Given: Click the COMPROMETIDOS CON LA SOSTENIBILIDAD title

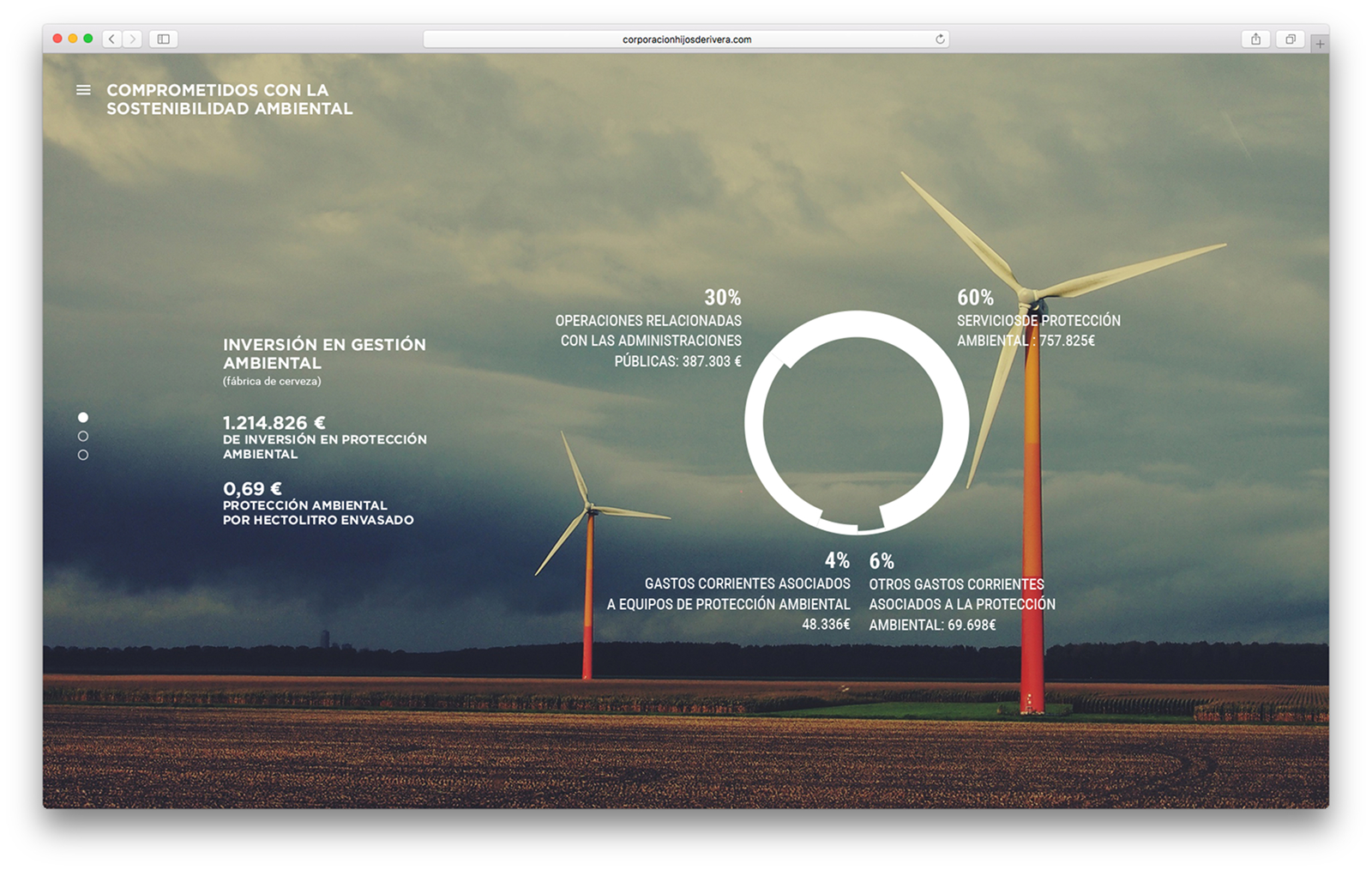Looking at the screenshot, I should [230, 99].
